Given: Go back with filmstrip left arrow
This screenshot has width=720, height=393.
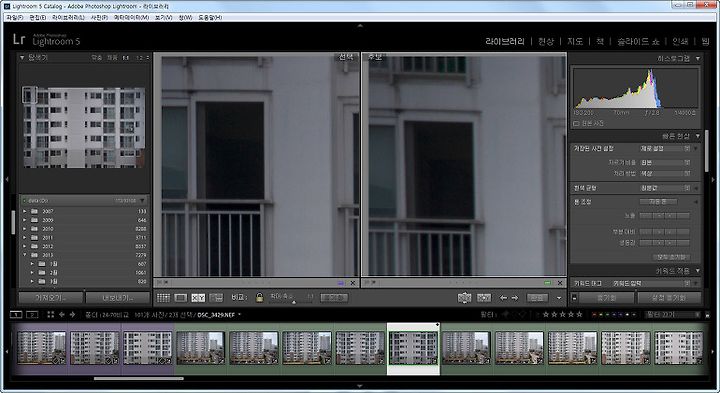Looking at the screenshot, I should [62, 314].
